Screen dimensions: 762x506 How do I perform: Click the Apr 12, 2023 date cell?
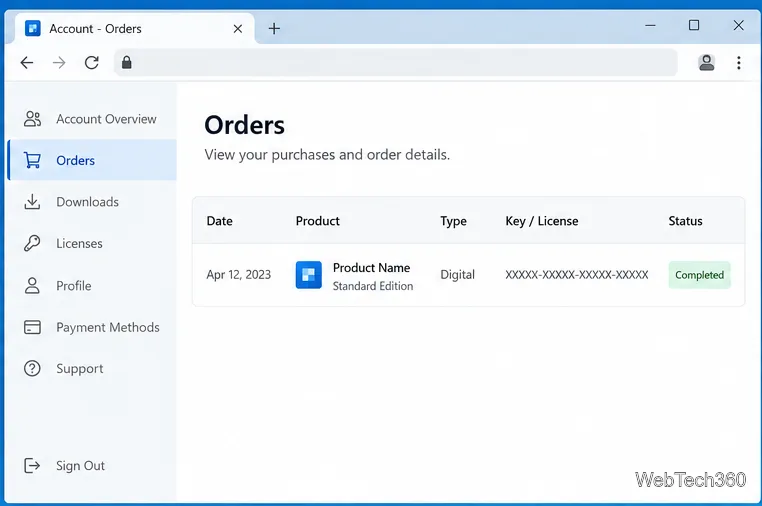point(239,275)
